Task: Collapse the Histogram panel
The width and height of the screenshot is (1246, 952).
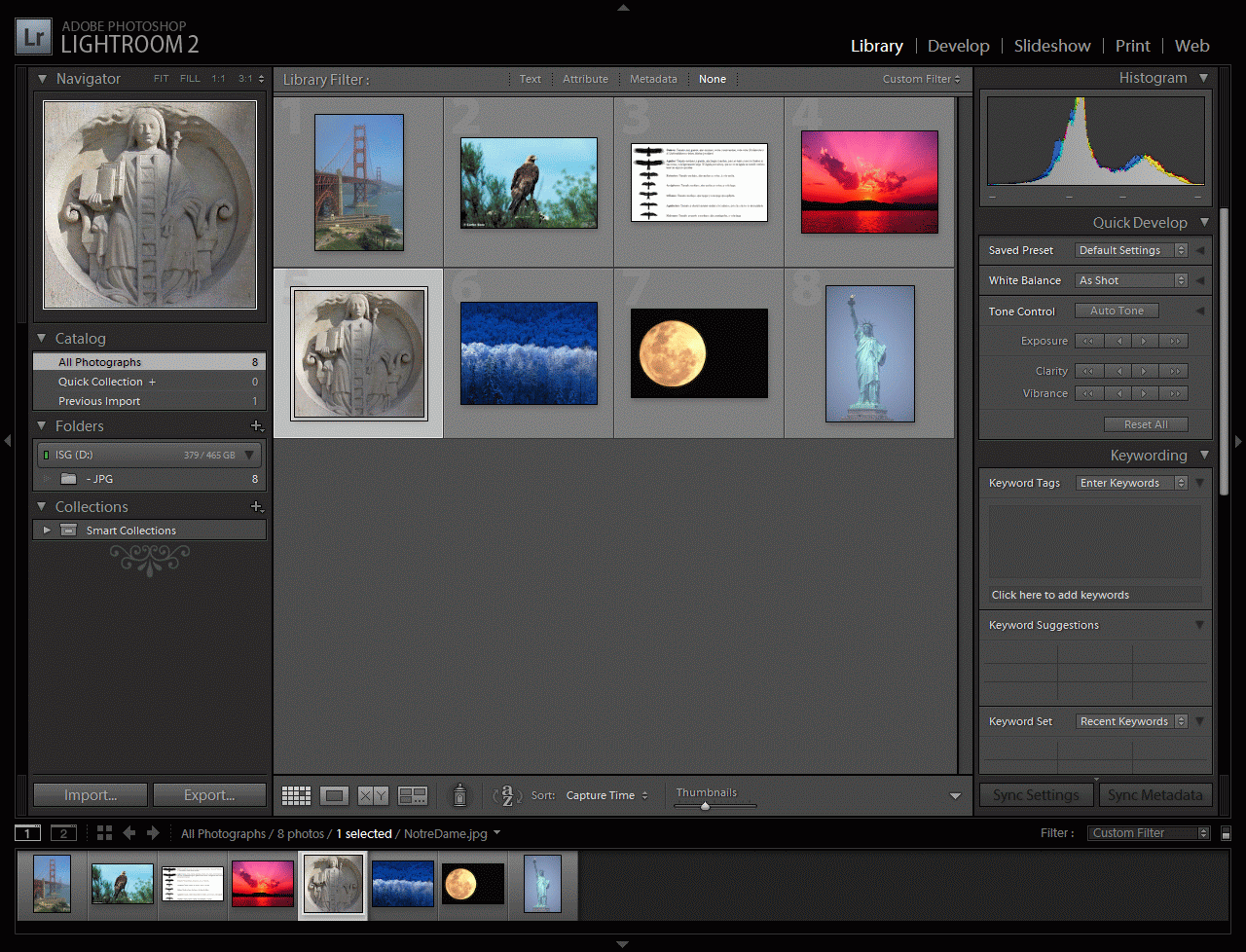Action: pos(1204,78)
